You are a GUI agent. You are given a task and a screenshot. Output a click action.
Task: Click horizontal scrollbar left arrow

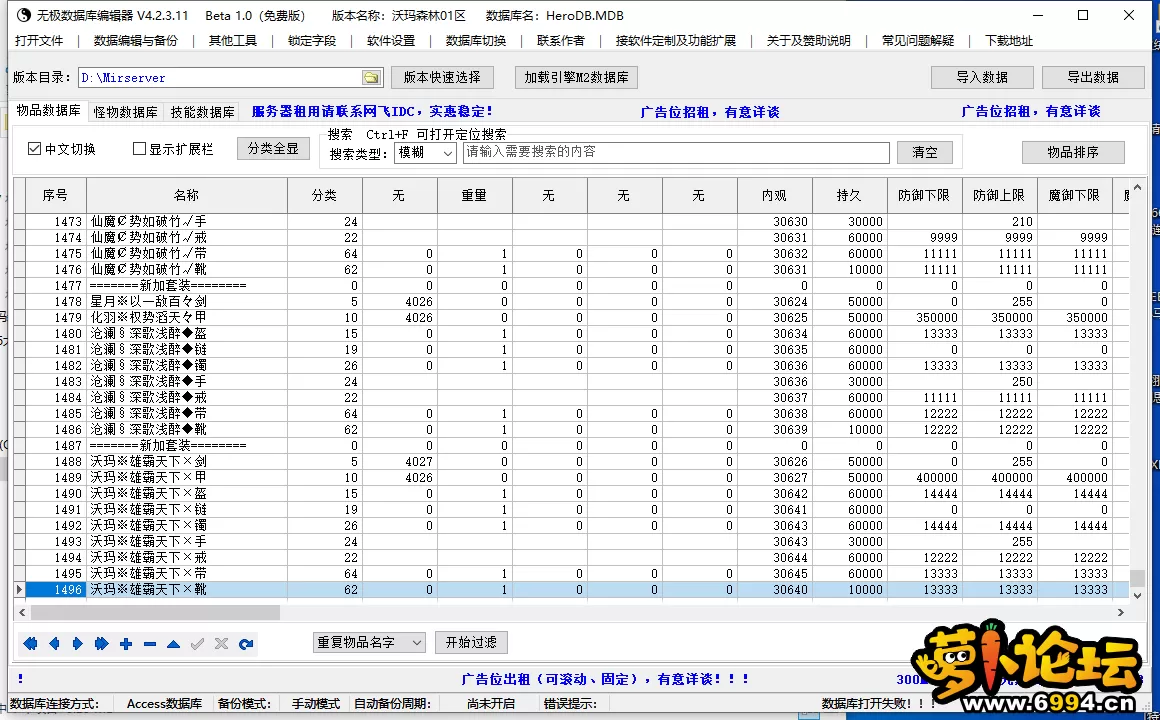22,613
